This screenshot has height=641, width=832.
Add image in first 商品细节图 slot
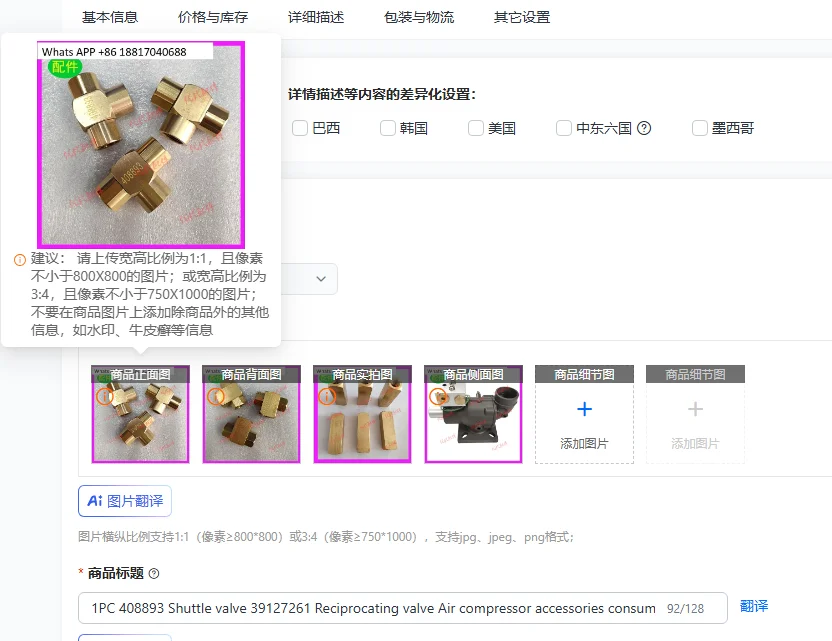(x=584, y=414)
